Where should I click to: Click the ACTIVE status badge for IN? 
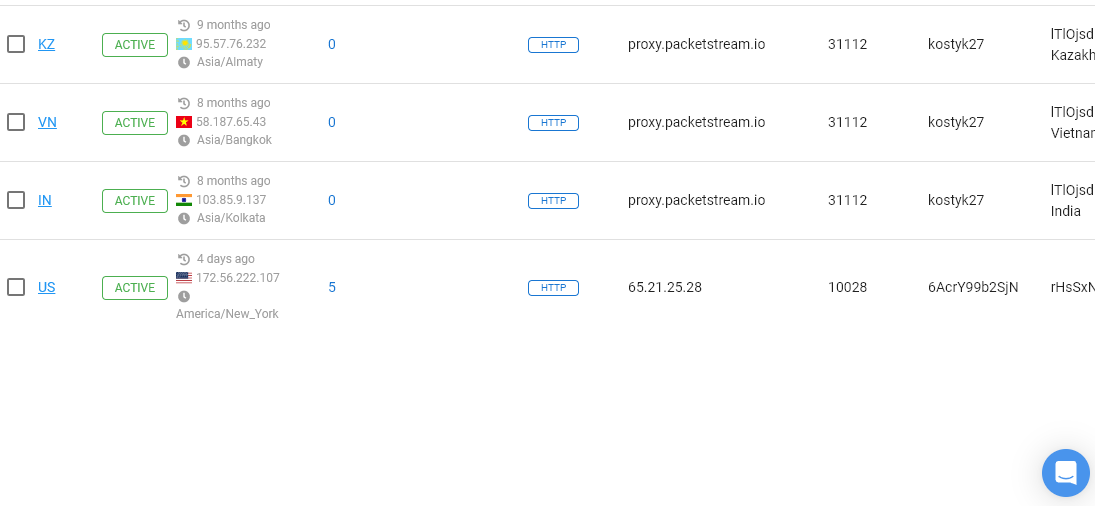135,201
